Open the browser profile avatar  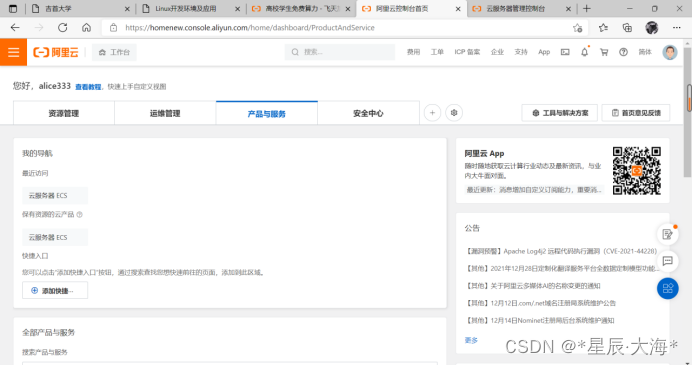point(651,28)
